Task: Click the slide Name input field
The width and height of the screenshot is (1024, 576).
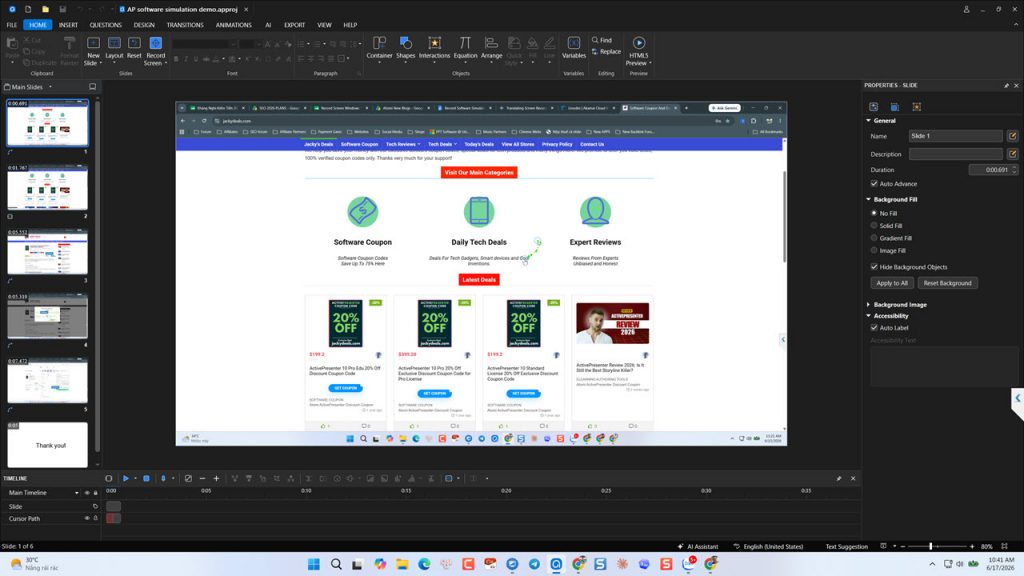Action: 955,136
